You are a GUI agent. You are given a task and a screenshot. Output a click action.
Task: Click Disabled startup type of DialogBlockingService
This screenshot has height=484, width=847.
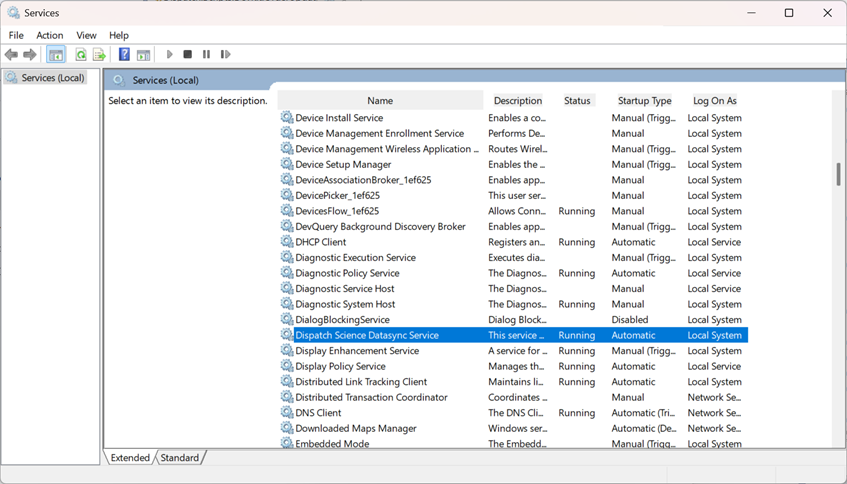[x=630, y=319]
